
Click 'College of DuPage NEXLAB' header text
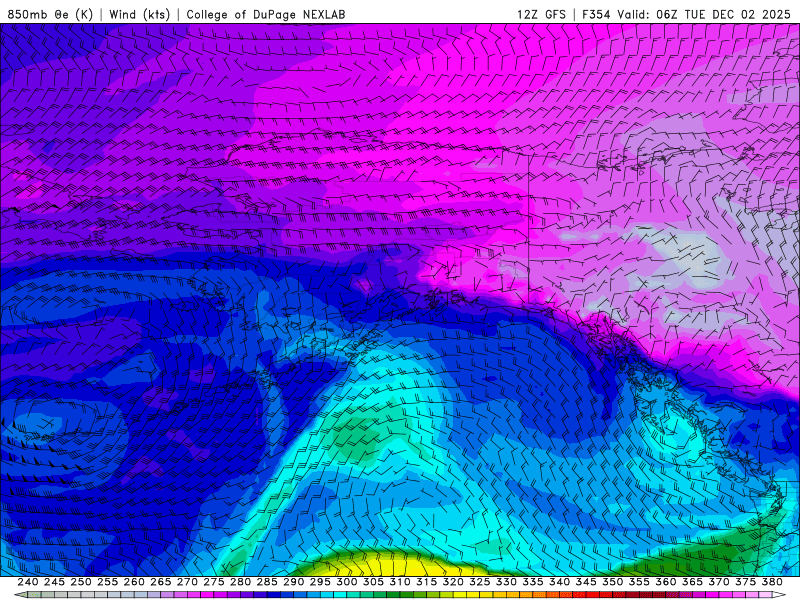[266, 14]
